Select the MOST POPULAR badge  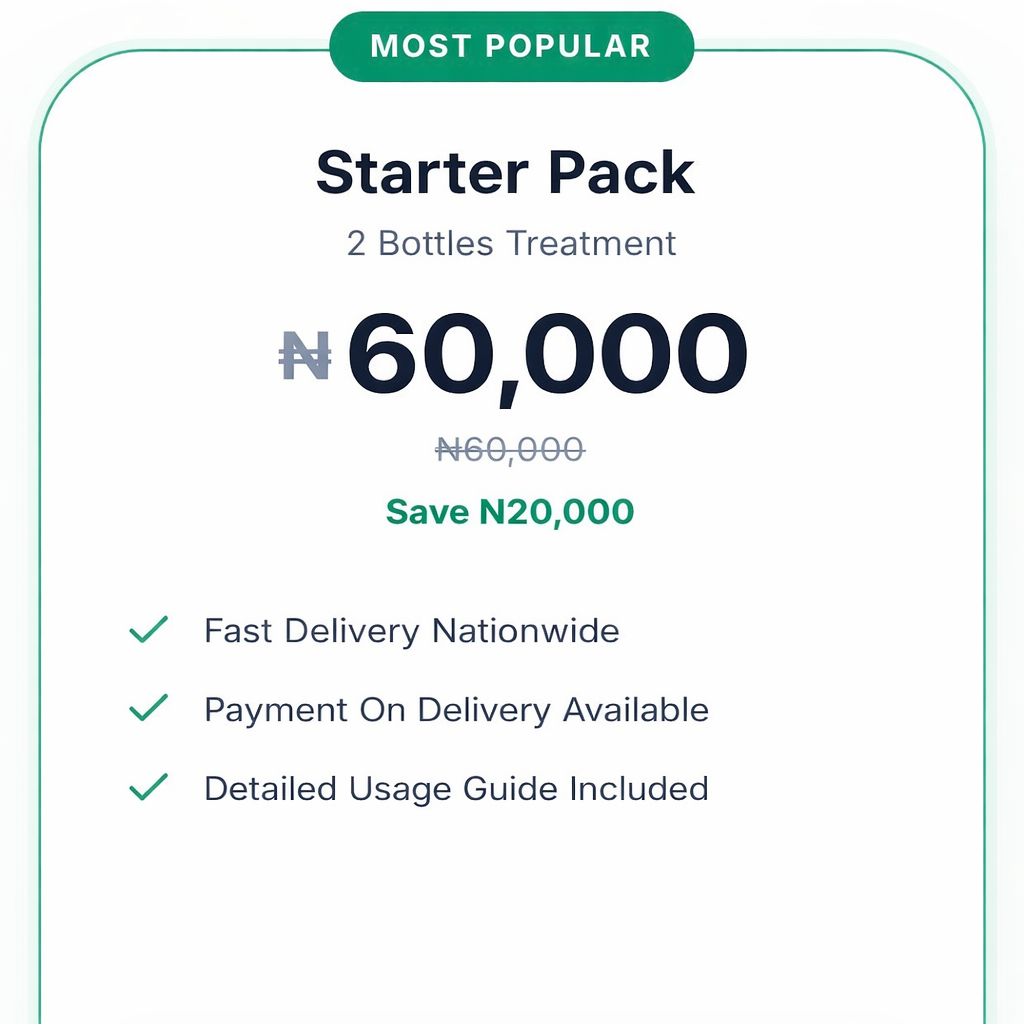click(x=511, y=46)
